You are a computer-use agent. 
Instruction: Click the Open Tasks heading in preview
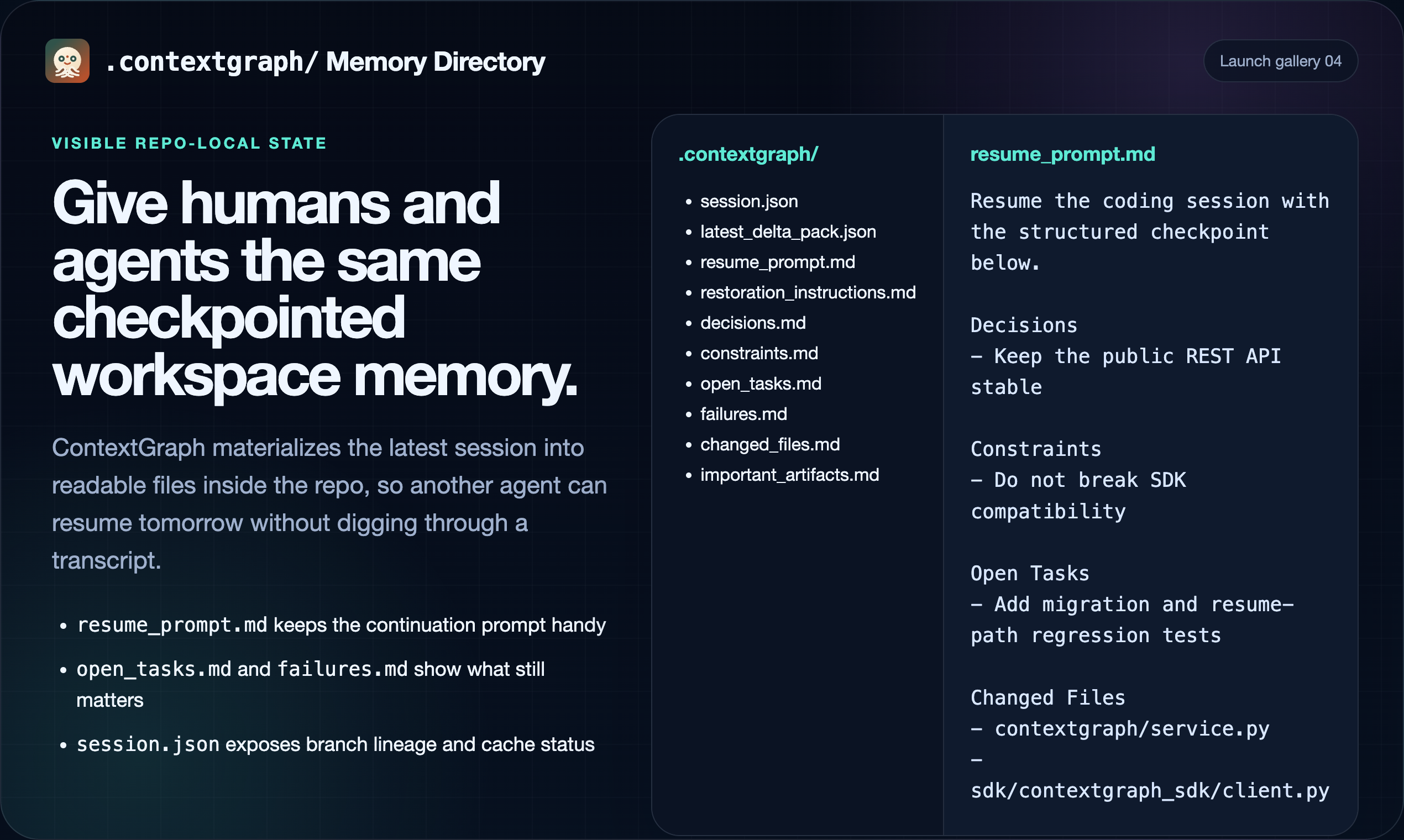1029,573
